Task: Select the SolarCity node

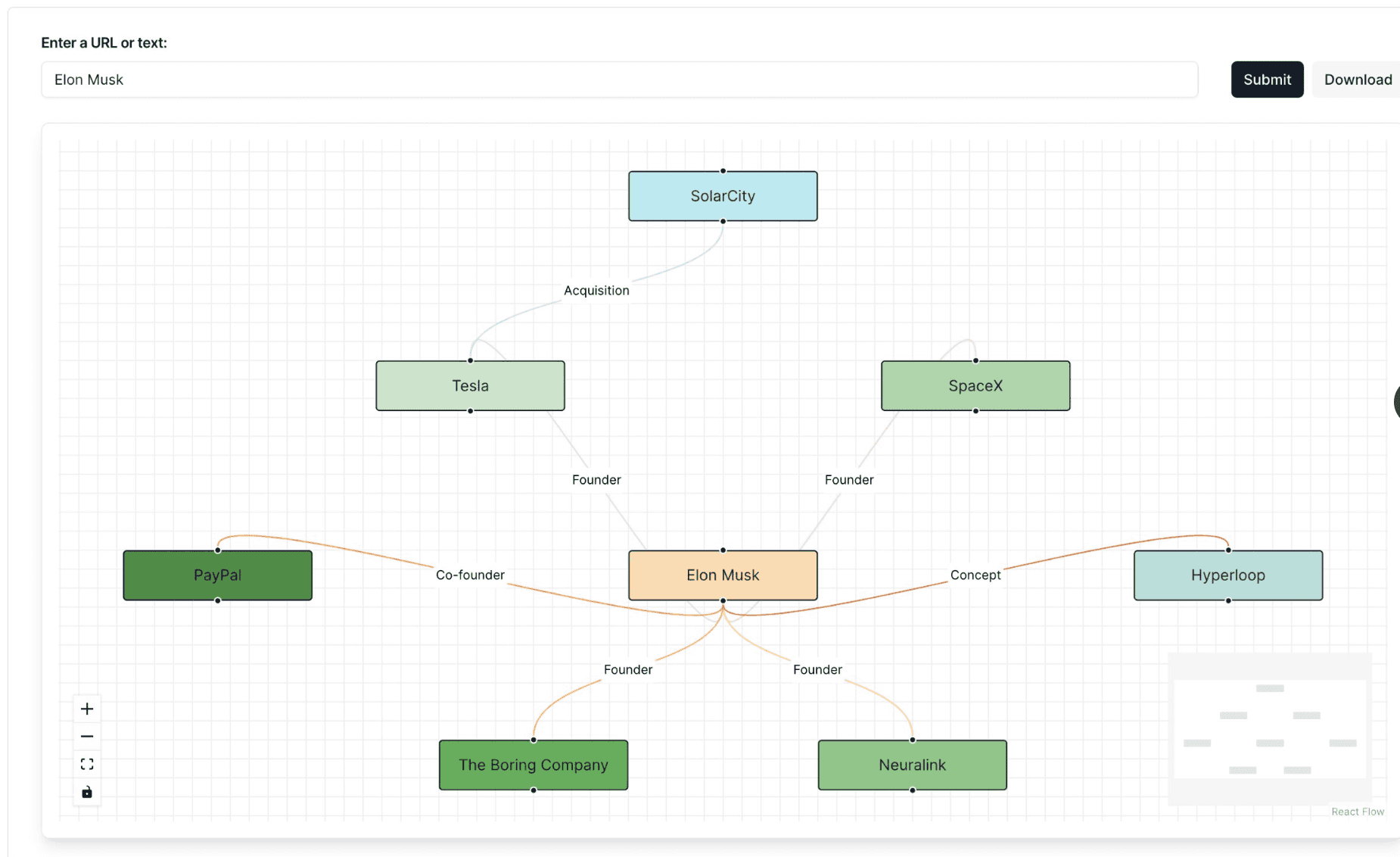Action: tap(723, 196)
